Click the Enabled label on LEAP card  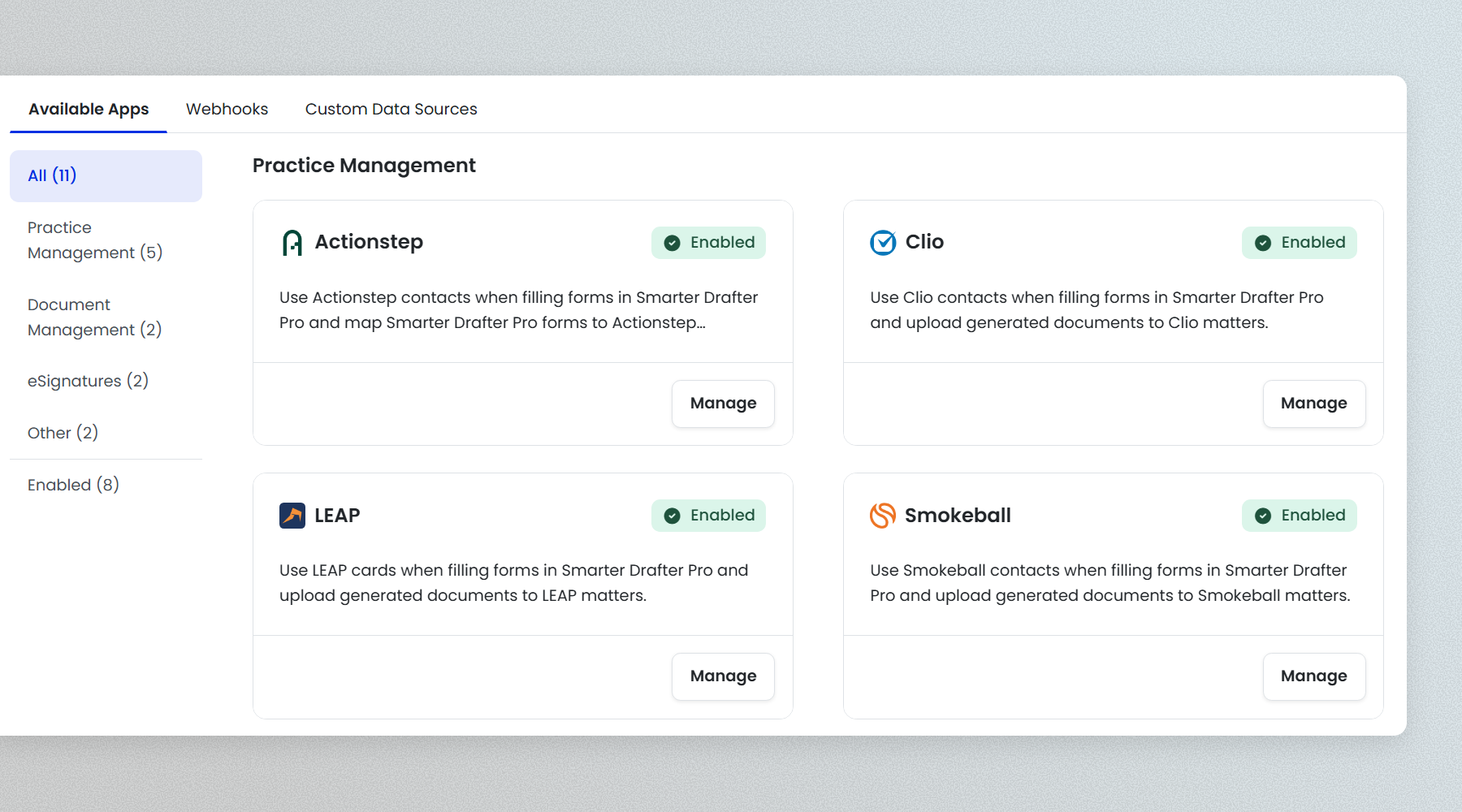(723, 516)
